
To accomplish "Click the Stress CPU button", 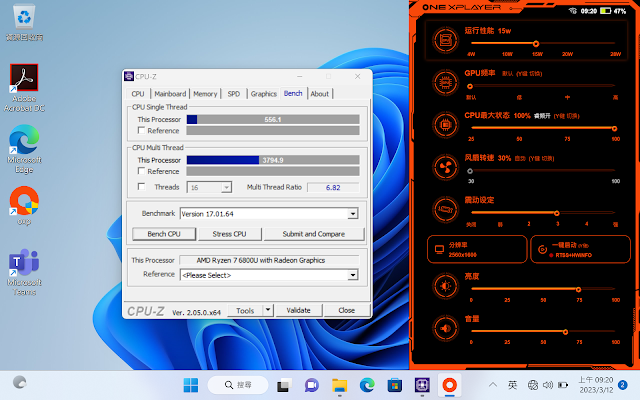I will point(229,234).
